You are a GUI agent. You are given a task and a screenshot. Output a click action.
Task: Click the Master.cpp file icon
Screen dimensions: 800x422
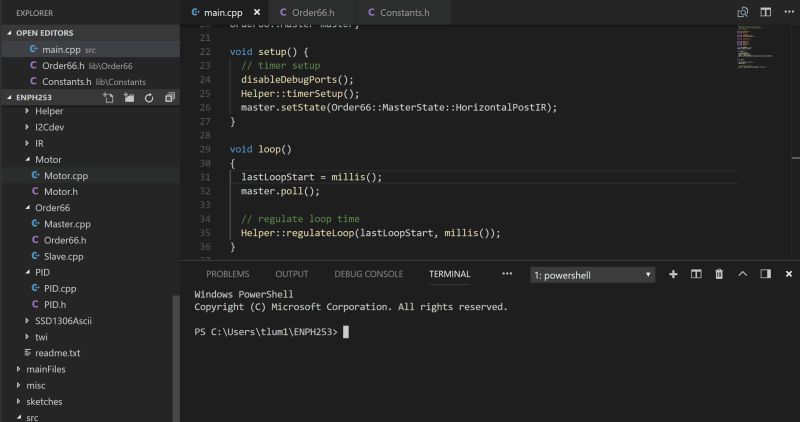pos(35,224)
